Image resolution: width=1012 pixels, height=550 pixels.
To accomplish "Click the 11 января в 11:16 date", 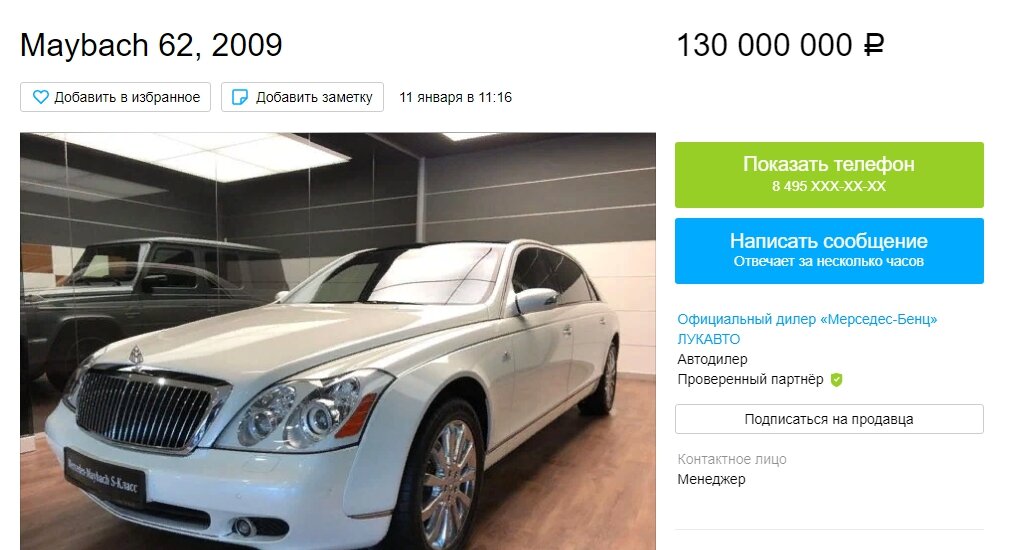I will tap(456, 97).
